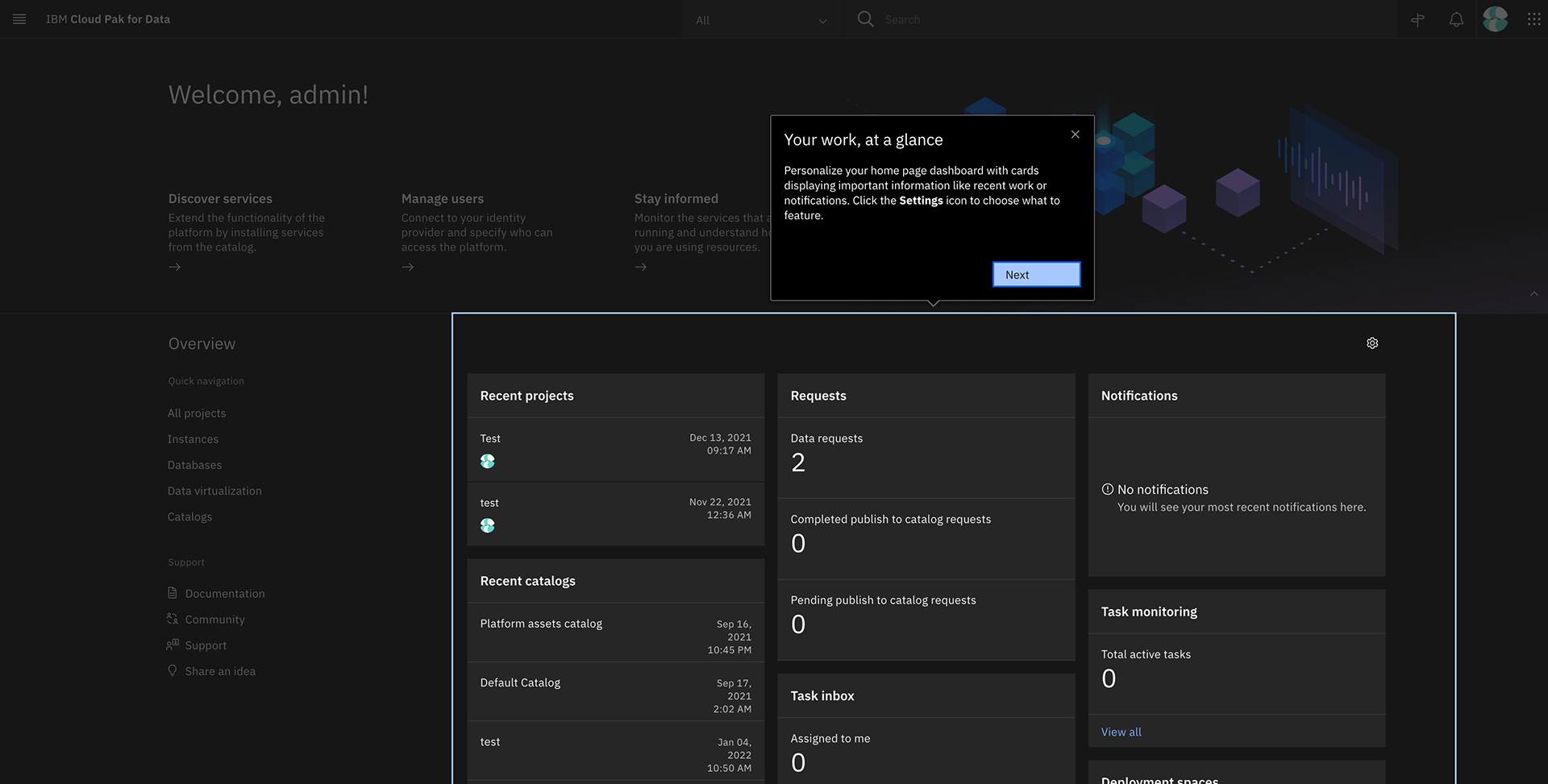Click the Task inbox card header
This screenshot has height=784, width=1548.
coord(926,695)
